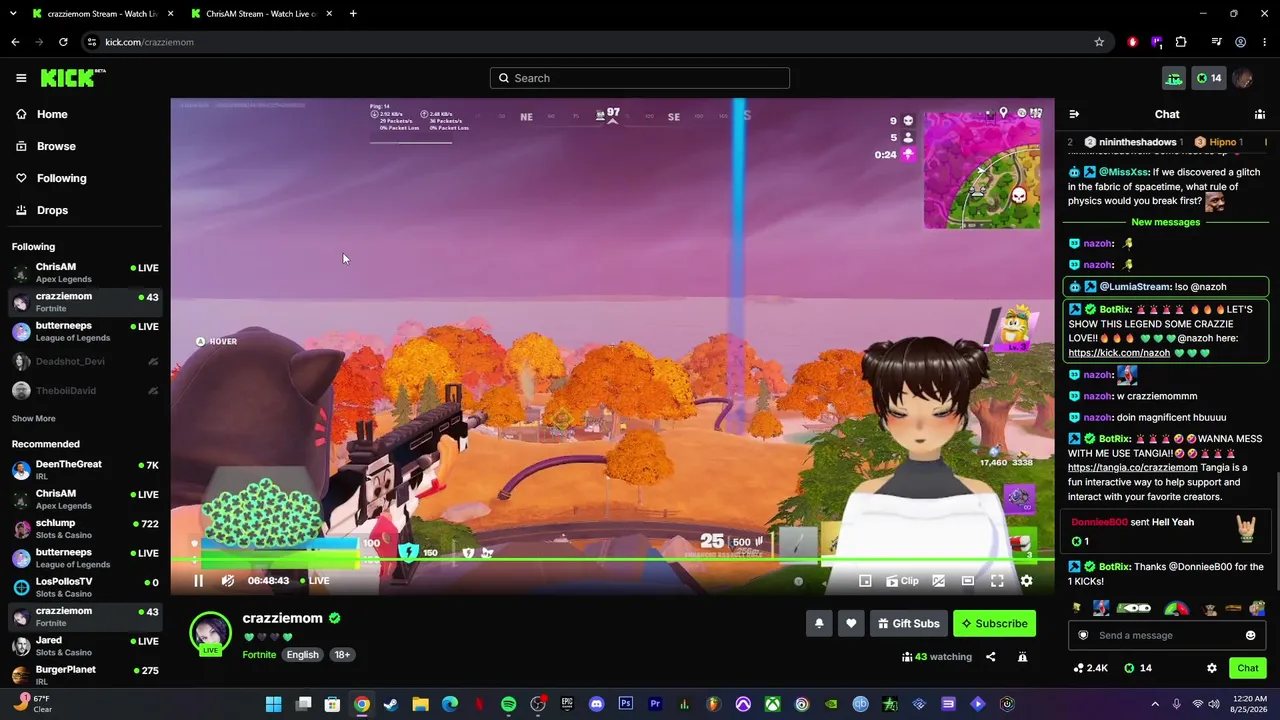This screenshot has height=720, width=1280.
Task: Open Following in sidebar
Action: (85, 178)
